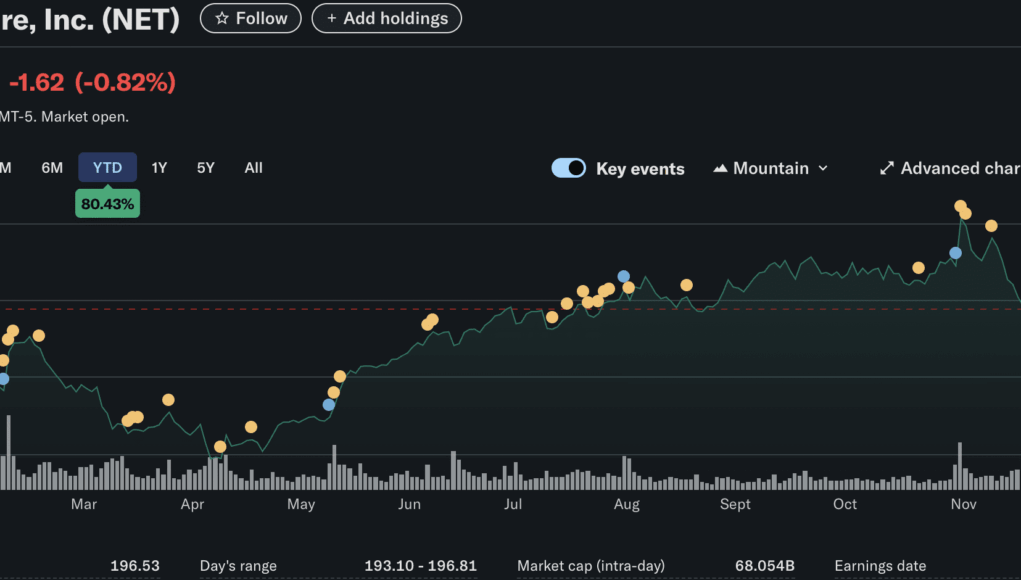Switch to the 6M time range

[52, 168]
